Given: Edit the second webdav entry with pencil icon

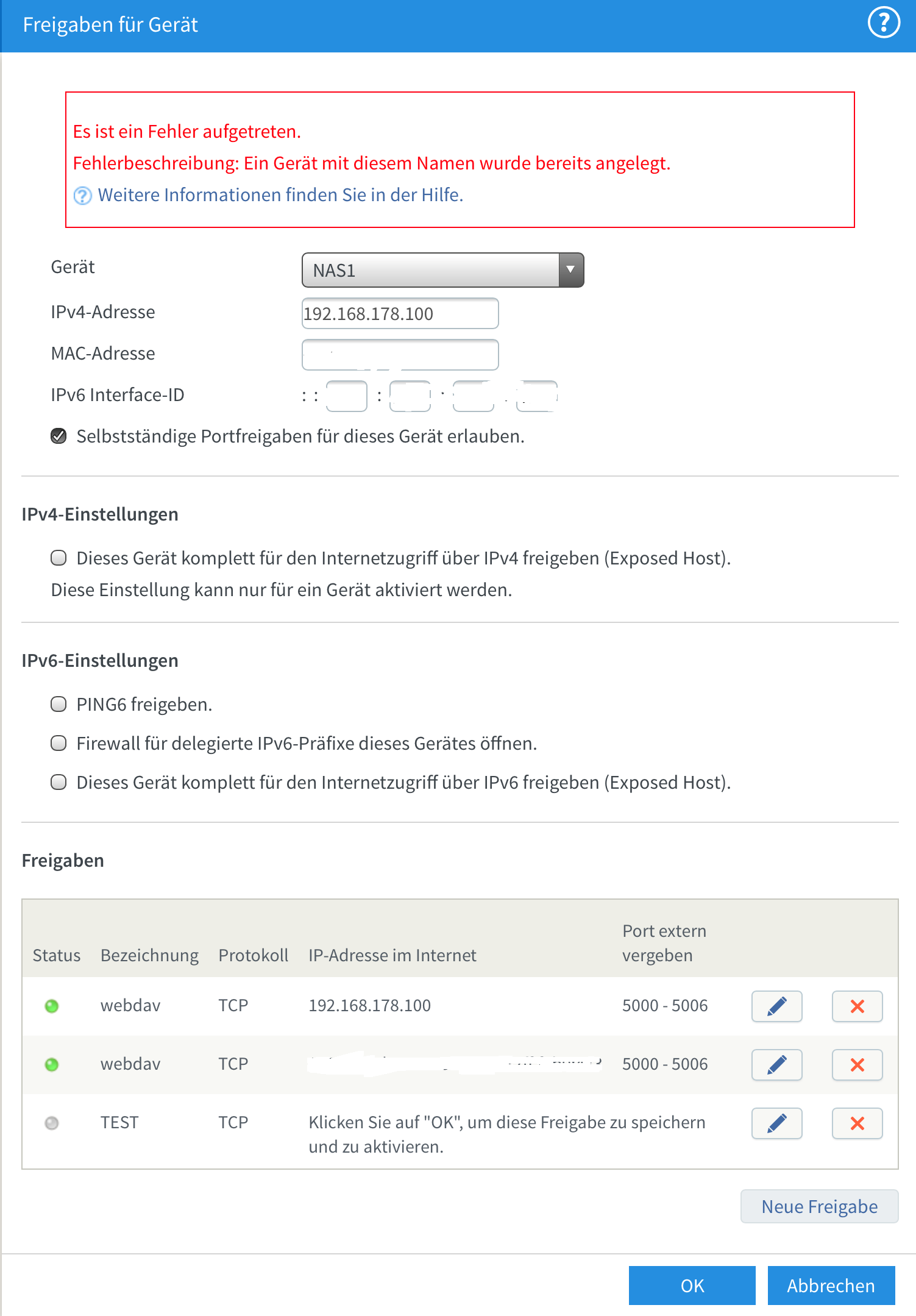Looking at the screenshot, I should [776, 1064].
